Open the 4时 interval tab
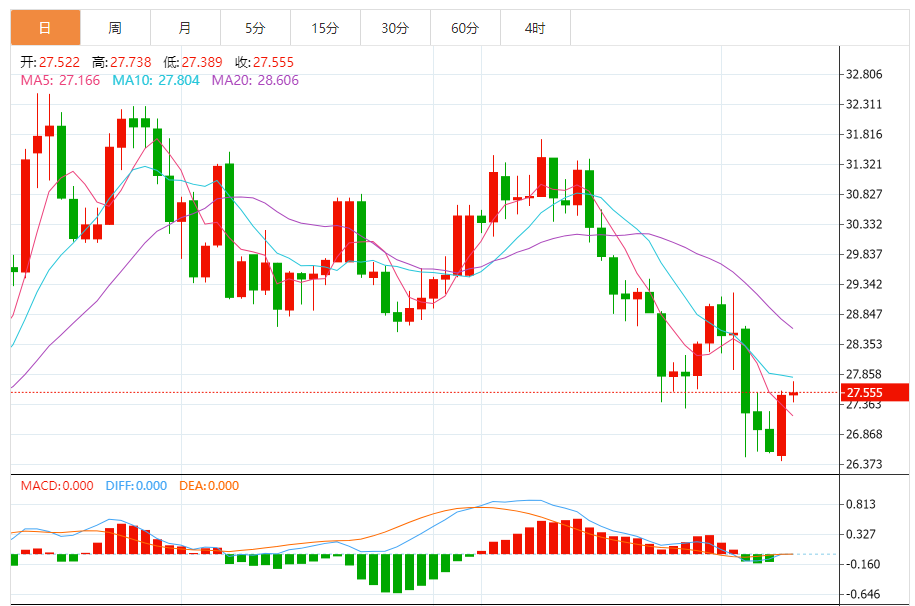The height and width of the screenshot is (606, 915). tap(536, 27)
